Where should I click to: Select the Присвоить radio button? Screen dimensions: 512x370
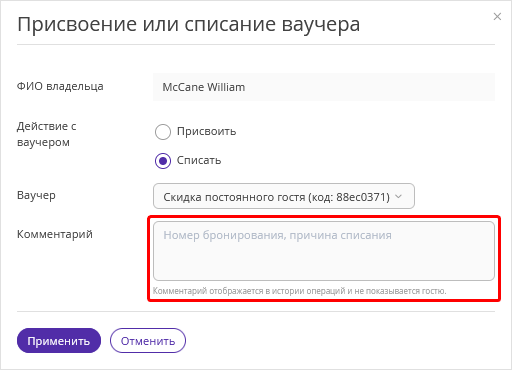(163, 132)
